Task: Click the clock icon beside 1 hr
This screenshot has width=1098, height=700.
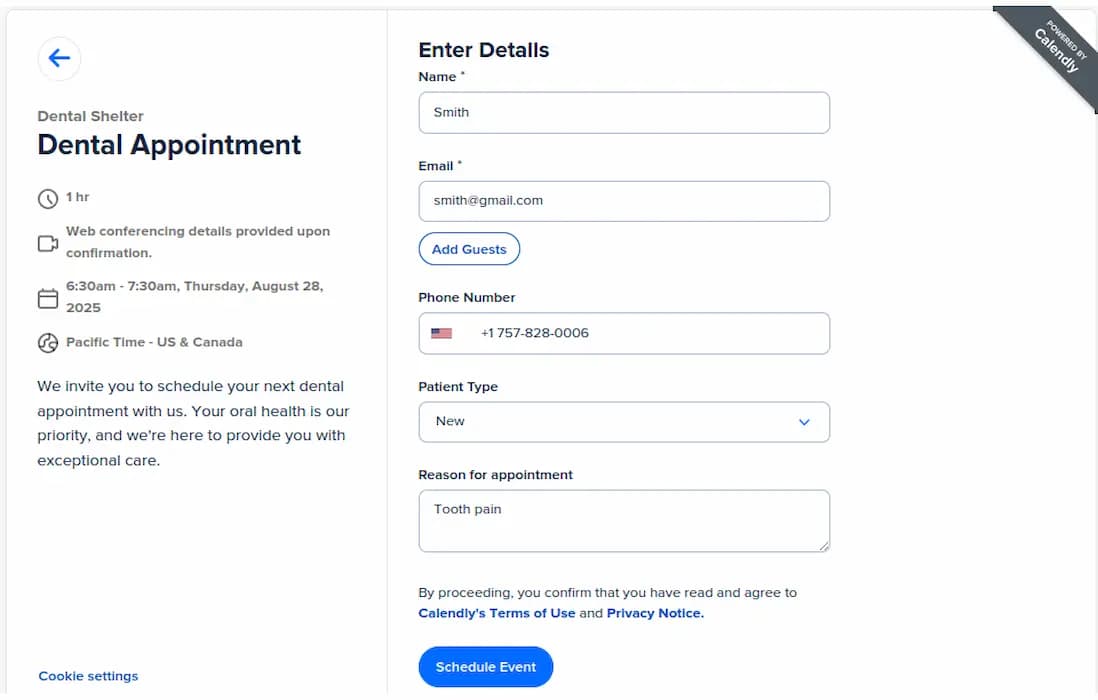Action: pos(48,199)
